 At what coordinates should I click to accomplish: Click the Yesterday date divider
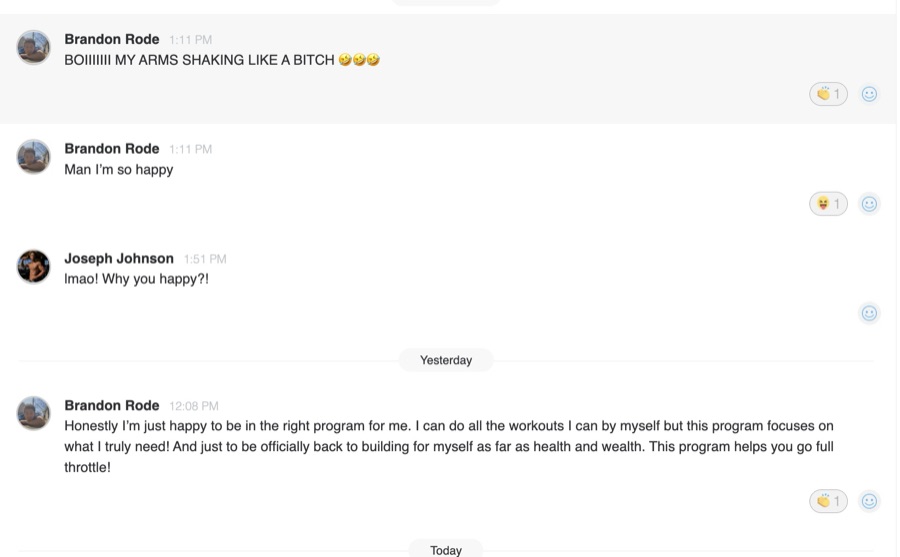pyautogui.click(x=446, y=360)
